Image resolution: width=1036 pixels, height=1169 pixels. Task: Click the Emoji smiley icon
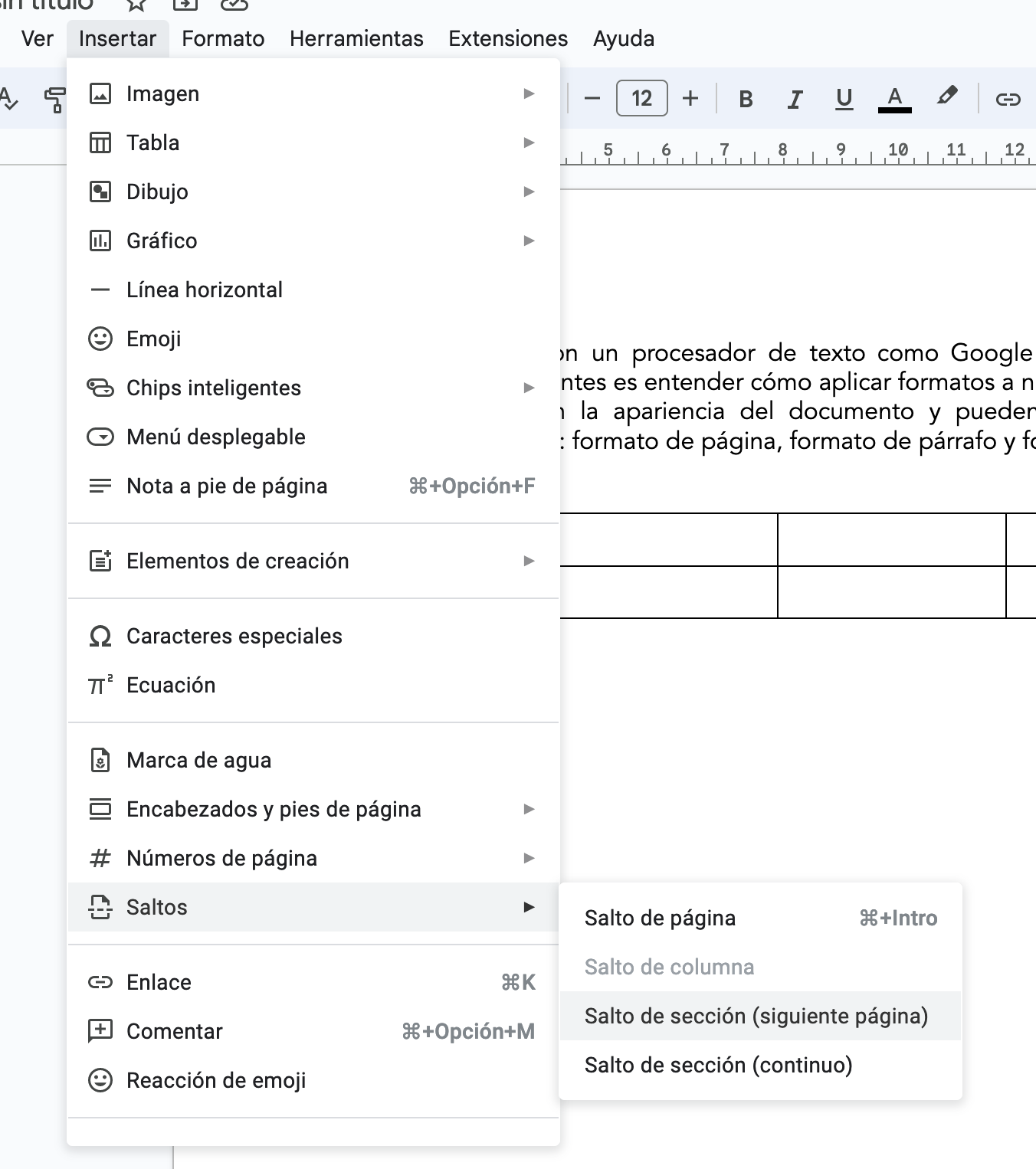pos(100,339)
